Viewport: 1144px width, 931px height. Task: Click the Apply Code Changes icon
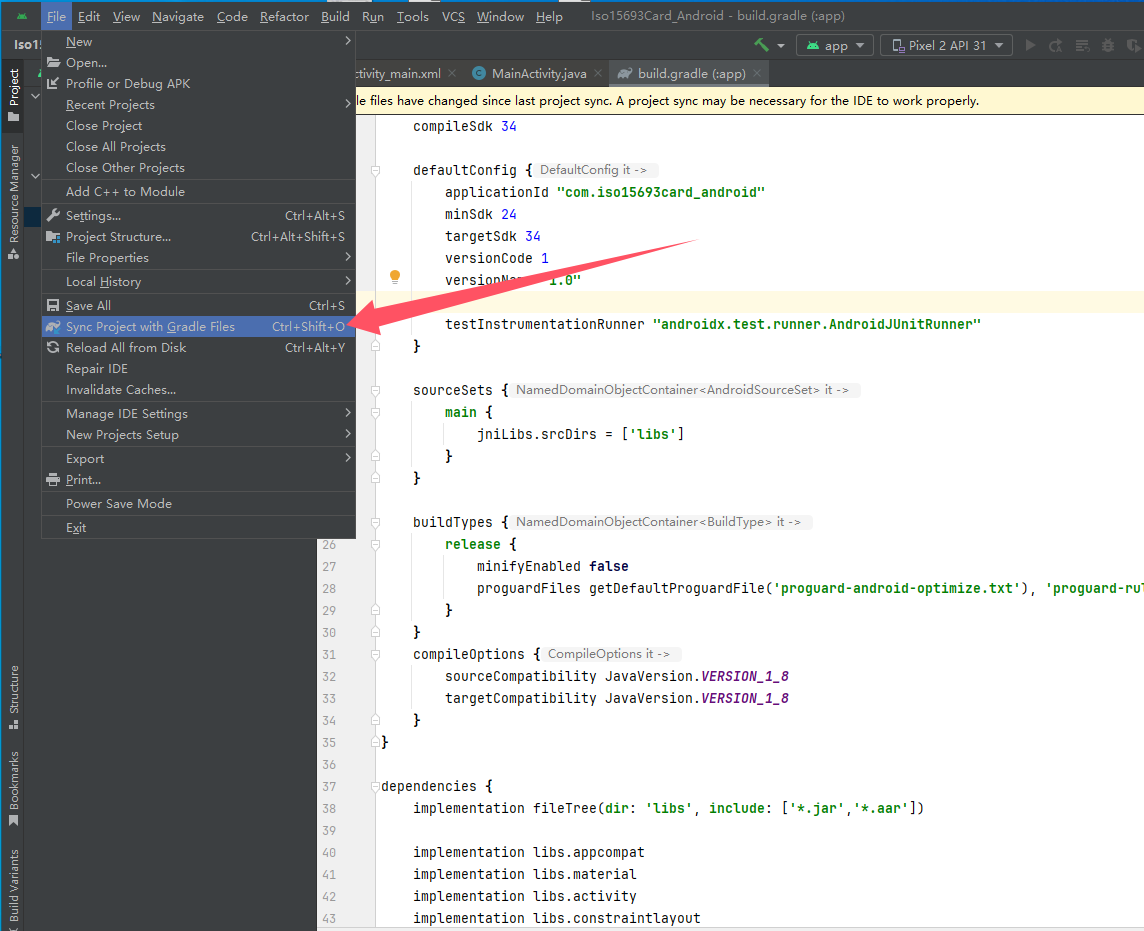tap(1081, 45)
